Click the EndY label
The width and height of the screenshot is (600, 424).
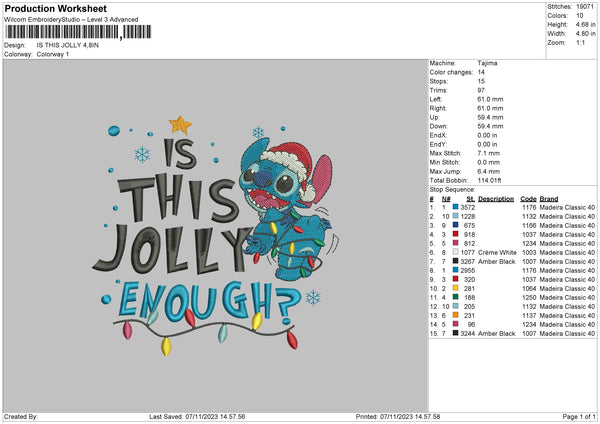click(x=438, y=144)
